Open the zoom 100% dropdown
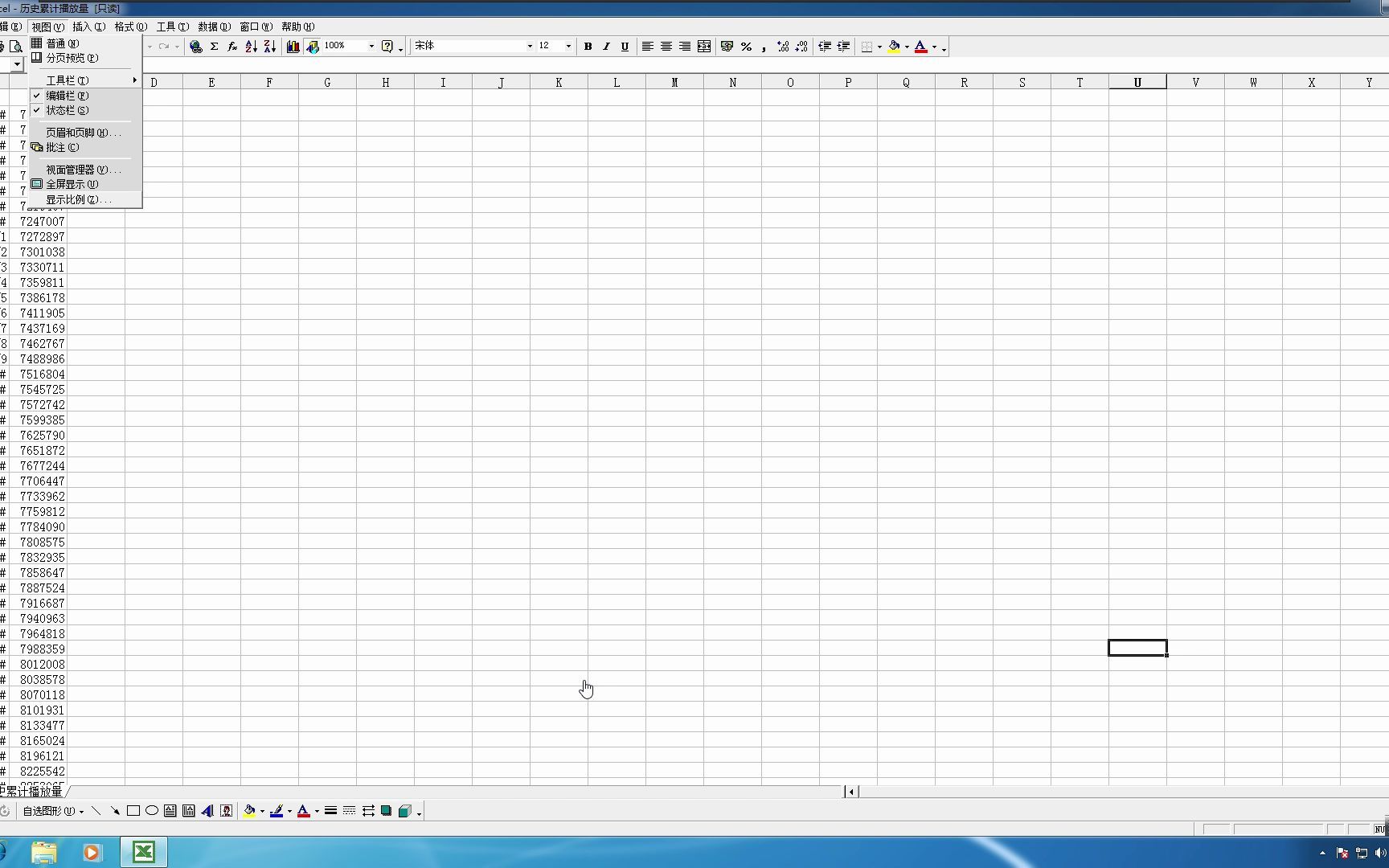 [371, 47]
